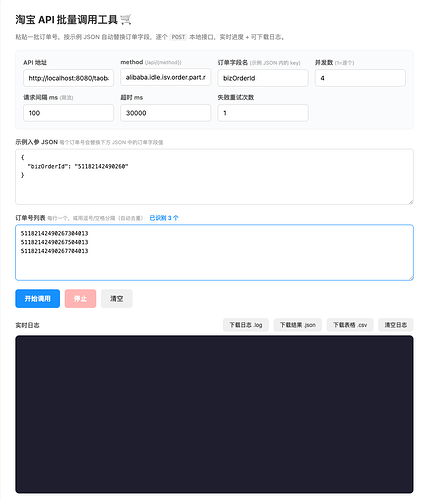Click the 并发数 field showing 4

tap(360, 78)
